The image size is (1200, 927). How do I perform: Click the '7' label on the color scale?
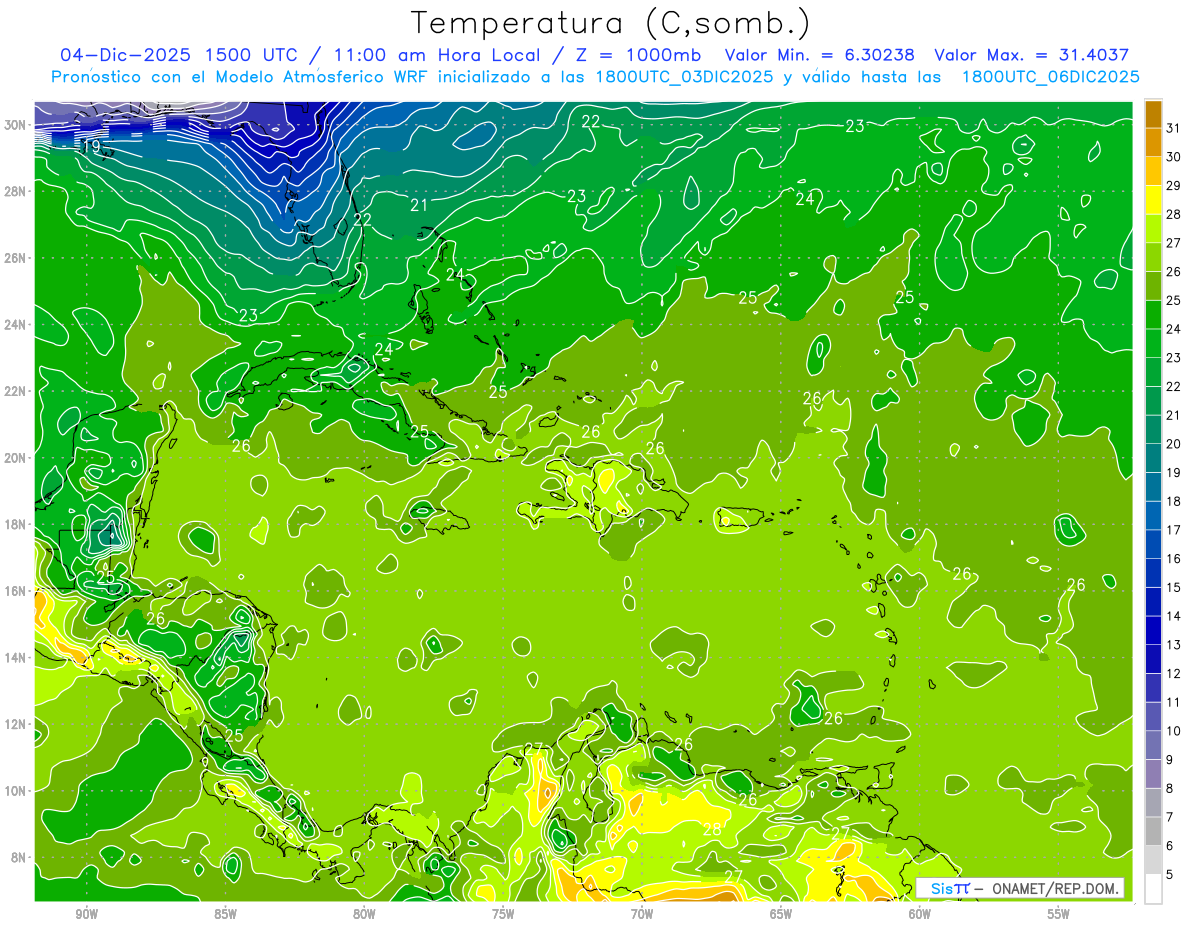pyautogui.click(x=1170, y=817)
